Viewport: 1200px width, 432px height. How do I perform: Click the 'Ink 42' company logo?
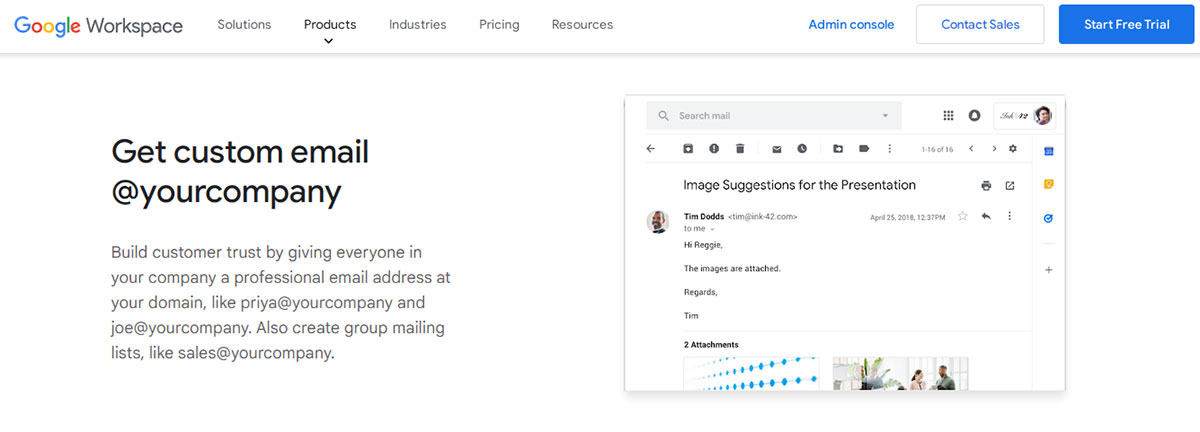tap(1012, 116)
